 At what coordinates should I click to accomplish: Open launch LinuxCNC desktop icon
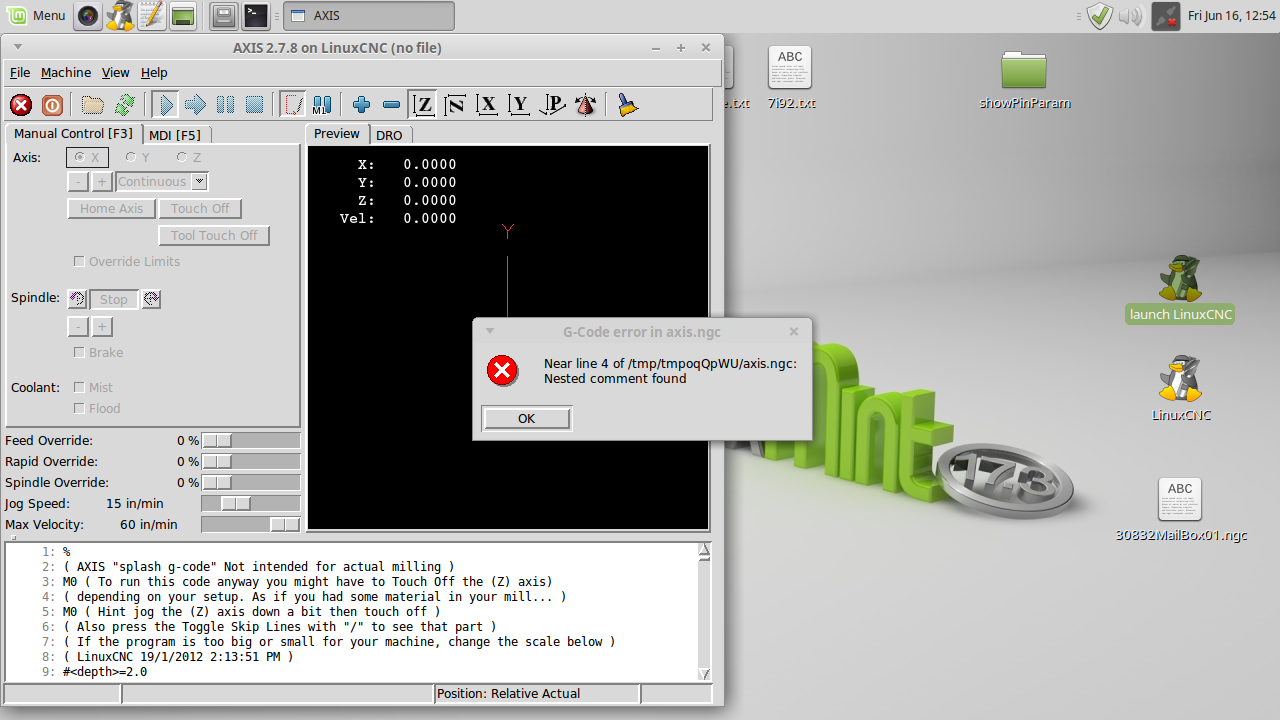[1180, 289]
